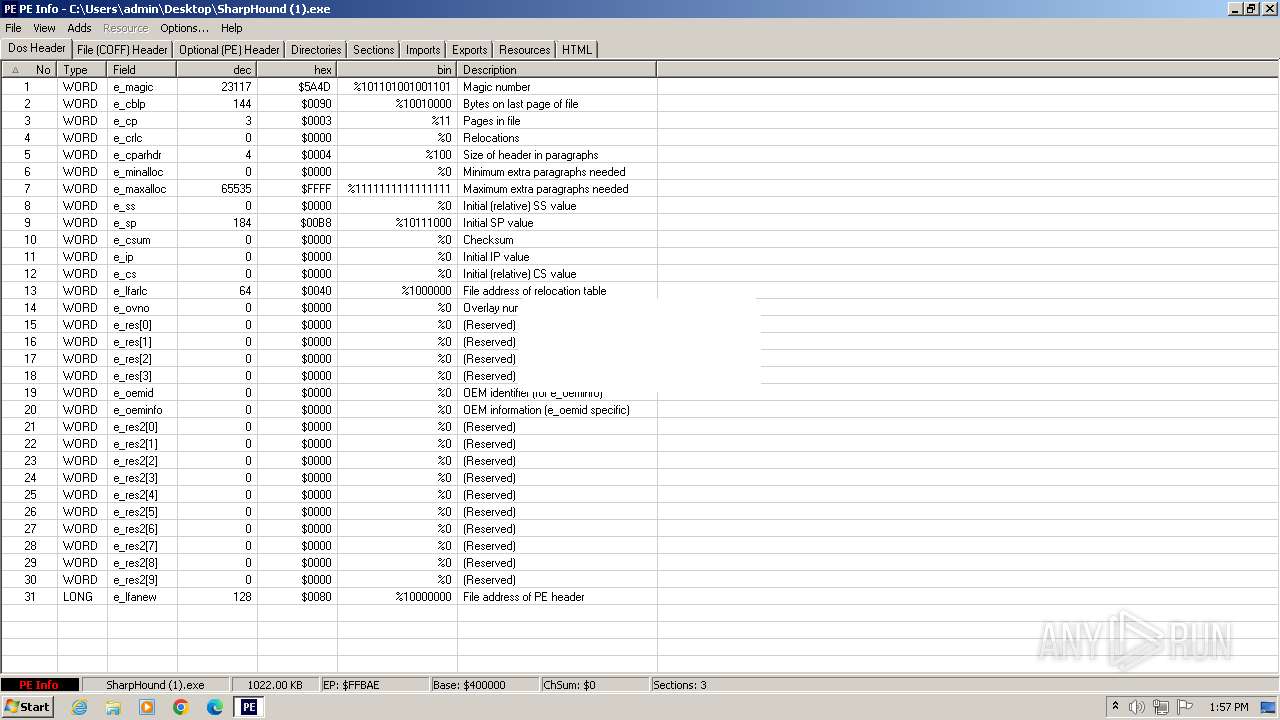Click the decimal value 65535

[x=236, y=189]
